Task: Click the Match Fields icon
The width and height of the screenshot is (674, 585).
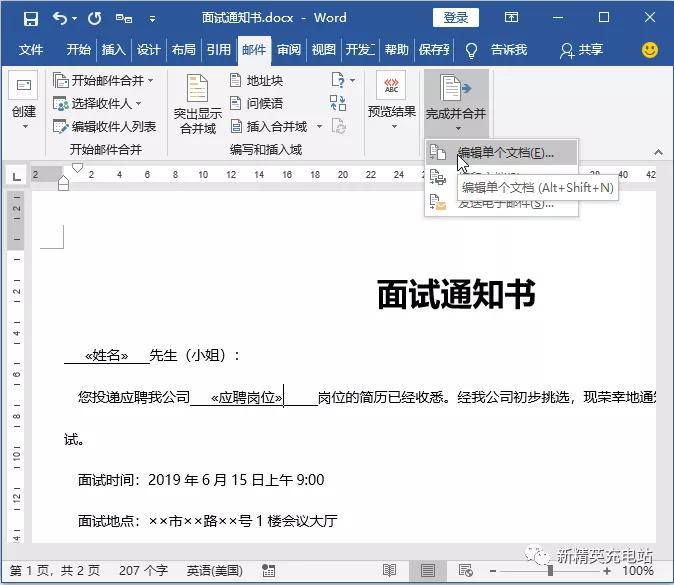Action: point(338,103)
